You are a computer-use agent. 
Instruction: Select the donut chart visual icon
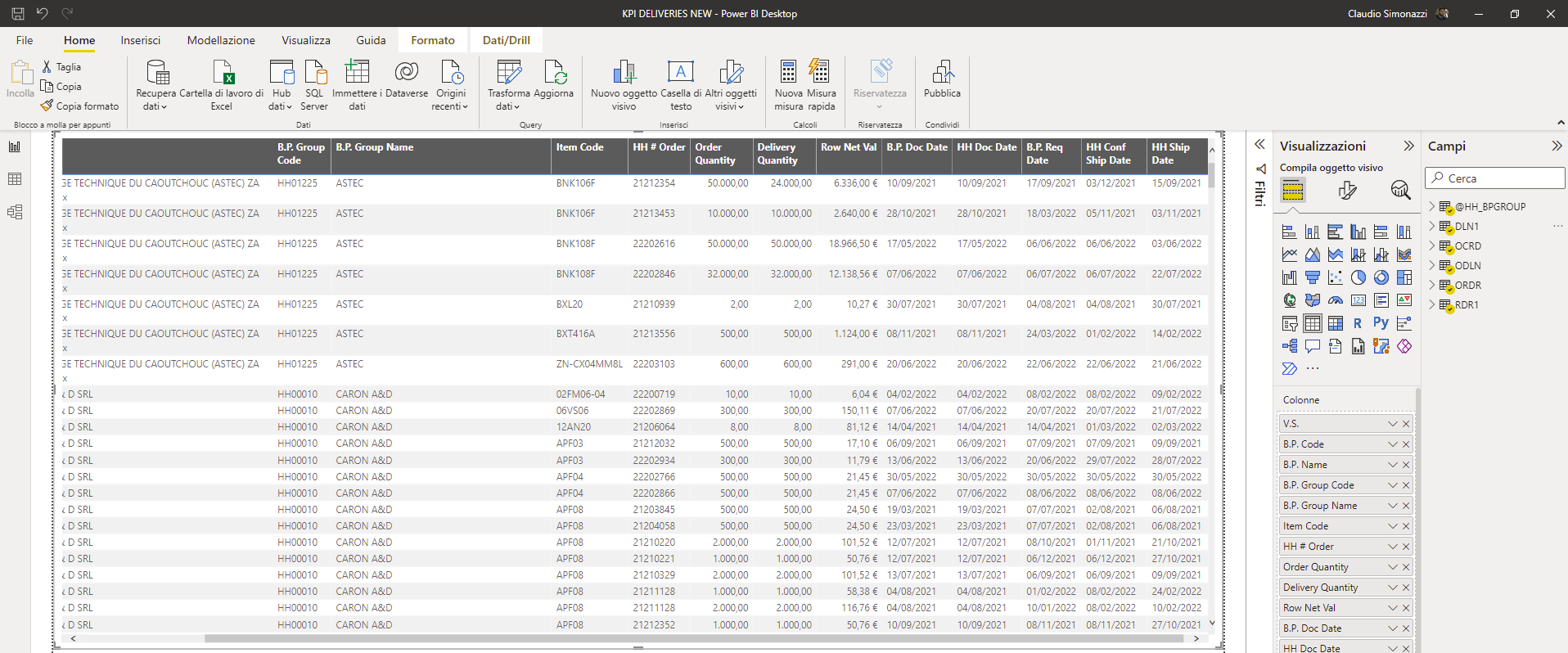pos(1381,277)
